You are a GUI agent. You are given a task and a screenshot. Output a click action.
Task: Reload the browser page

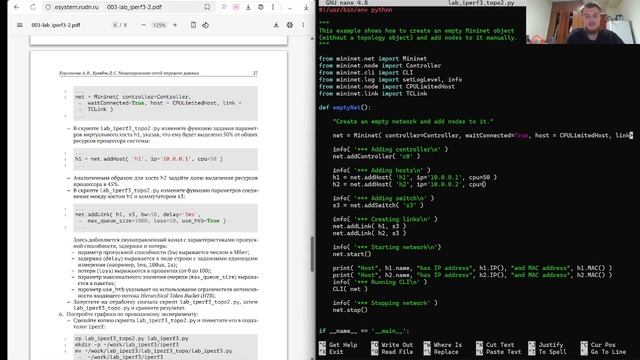pyautogui.click(x=33, y=7)
